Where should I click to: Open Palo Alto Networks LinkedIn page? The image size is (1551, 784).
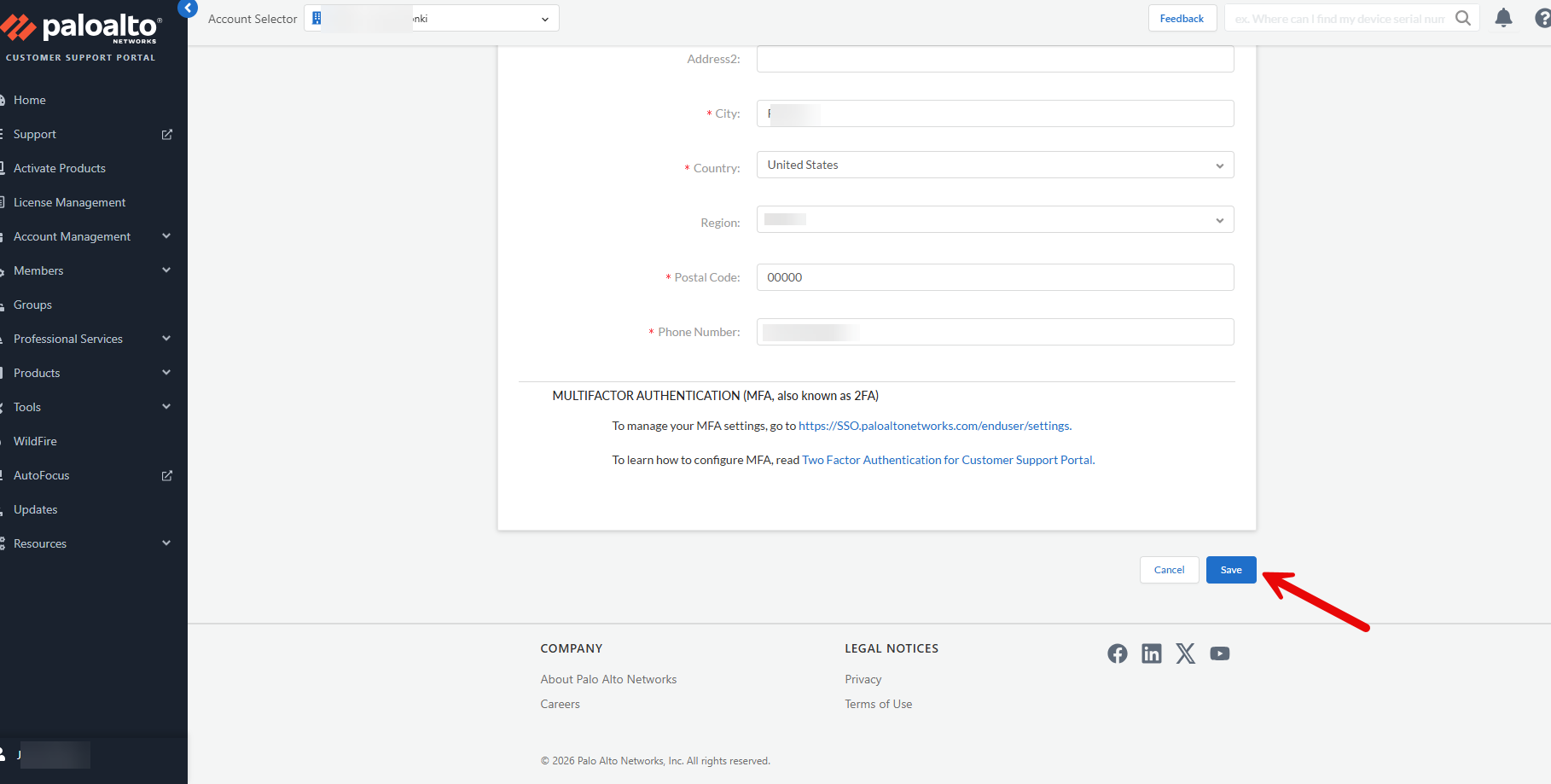pyautogui.click(x=1152, y=653)
